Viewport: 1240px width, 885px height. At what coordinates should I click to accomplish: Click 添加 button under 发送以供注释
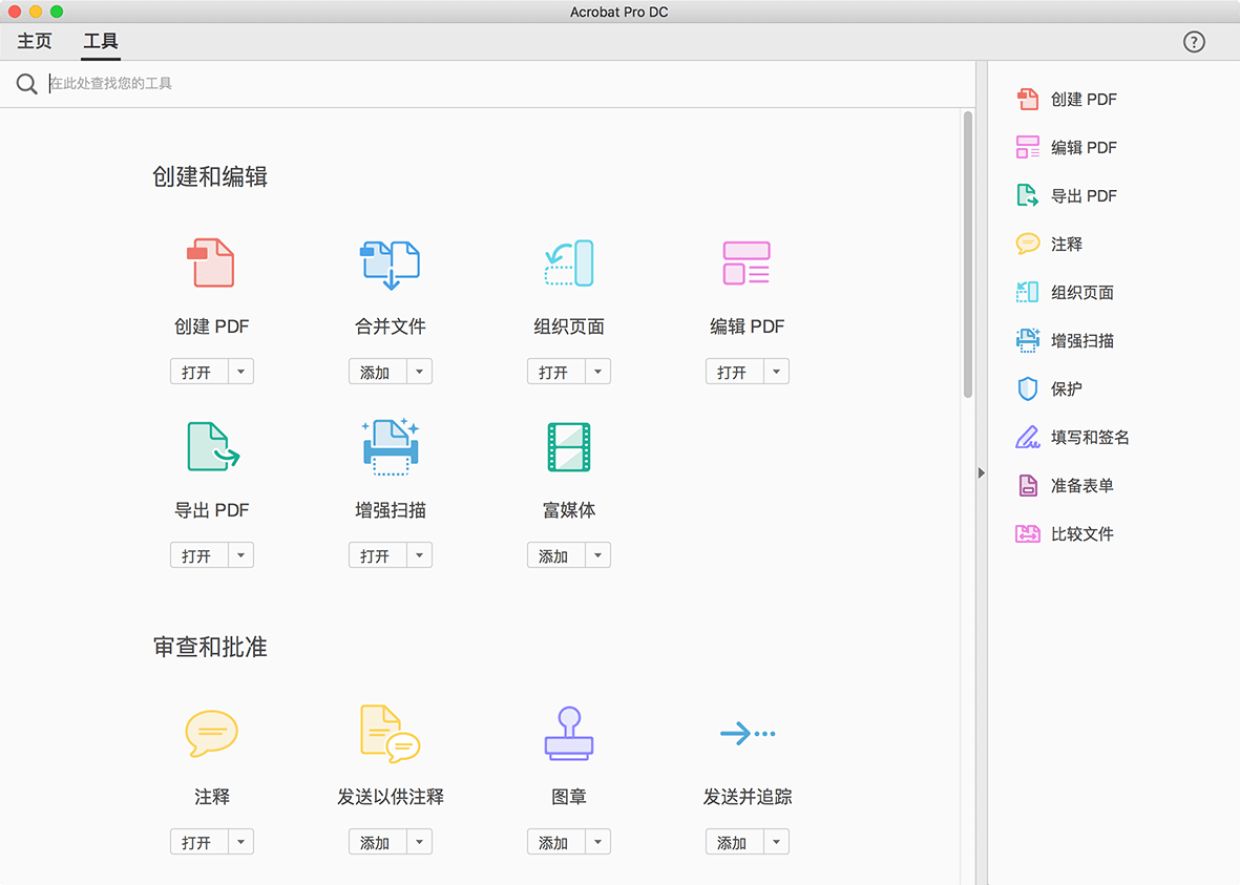[378, 842]
